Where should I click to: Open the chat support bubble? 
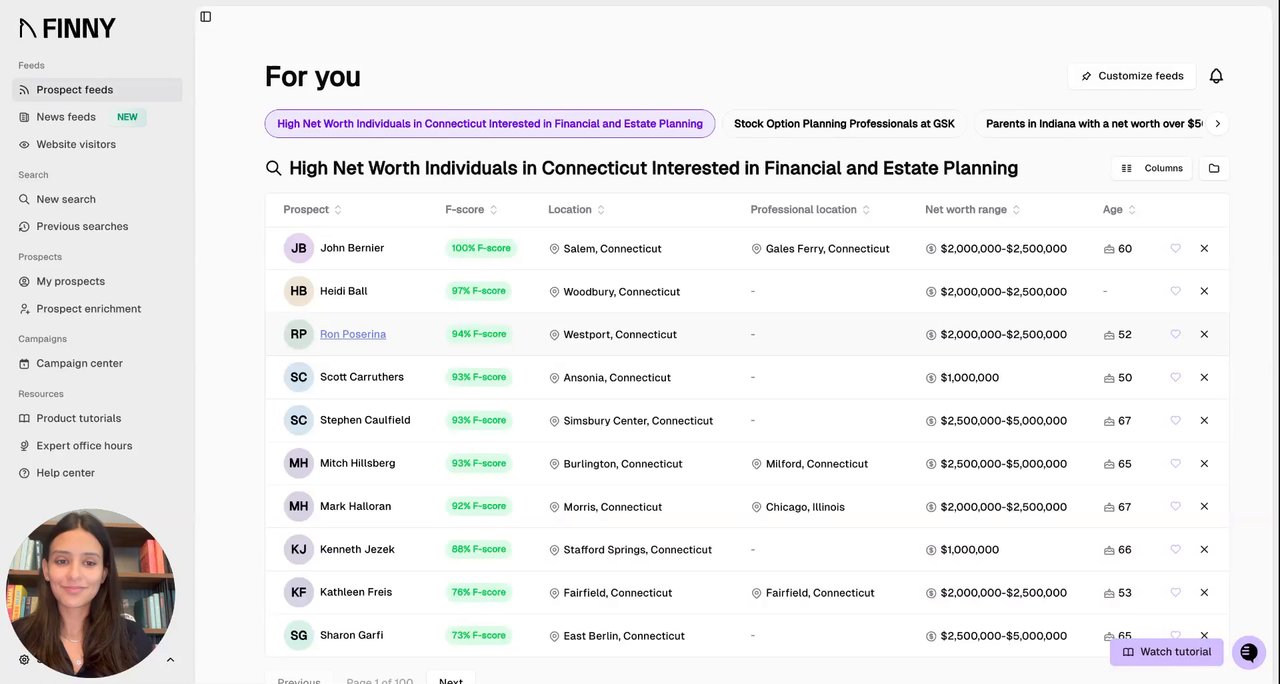click(x=1248, y=652)
